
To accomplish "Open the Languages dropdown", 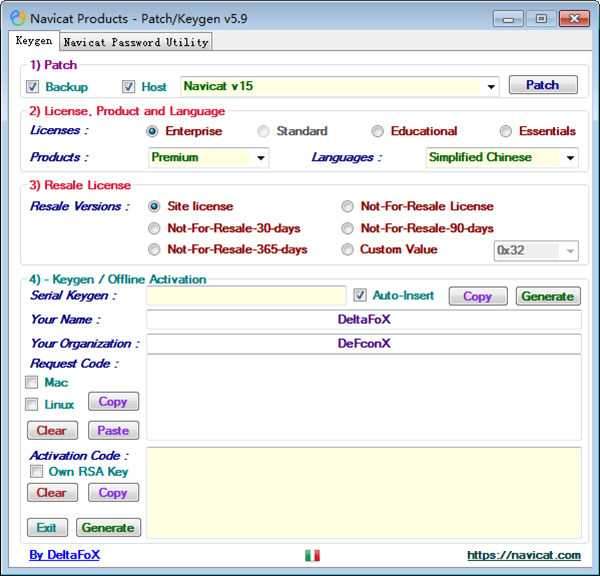I will pos(570,158).
